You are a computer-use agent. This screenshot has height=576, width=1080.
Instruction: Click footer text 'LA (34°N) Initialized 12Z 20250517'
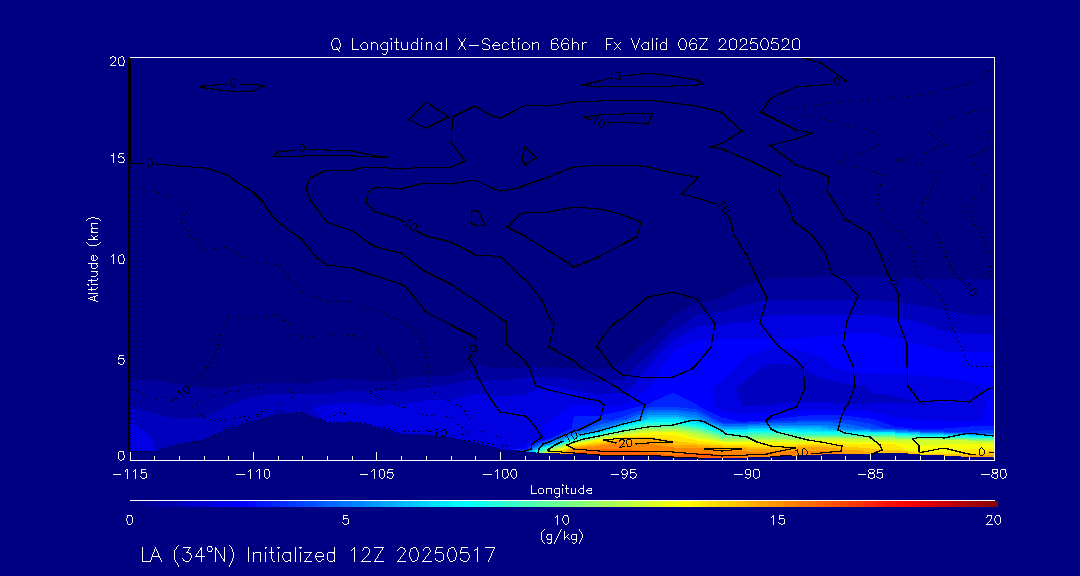(318, 555)
